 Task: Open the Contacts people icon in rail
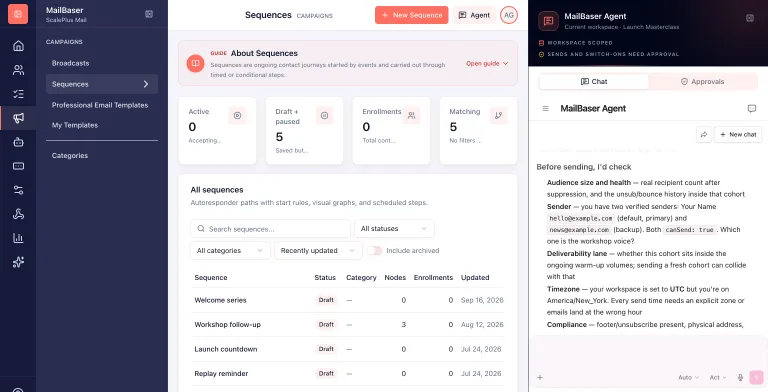(18, 70)
